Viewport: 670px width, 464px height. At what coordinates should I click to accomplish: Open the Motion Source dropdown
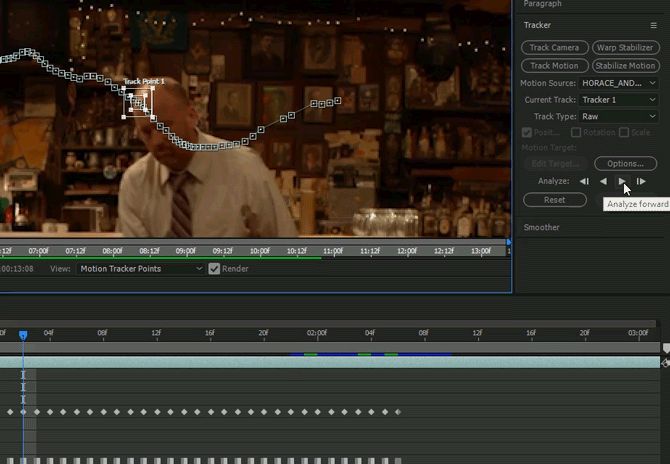click(619, 83)
